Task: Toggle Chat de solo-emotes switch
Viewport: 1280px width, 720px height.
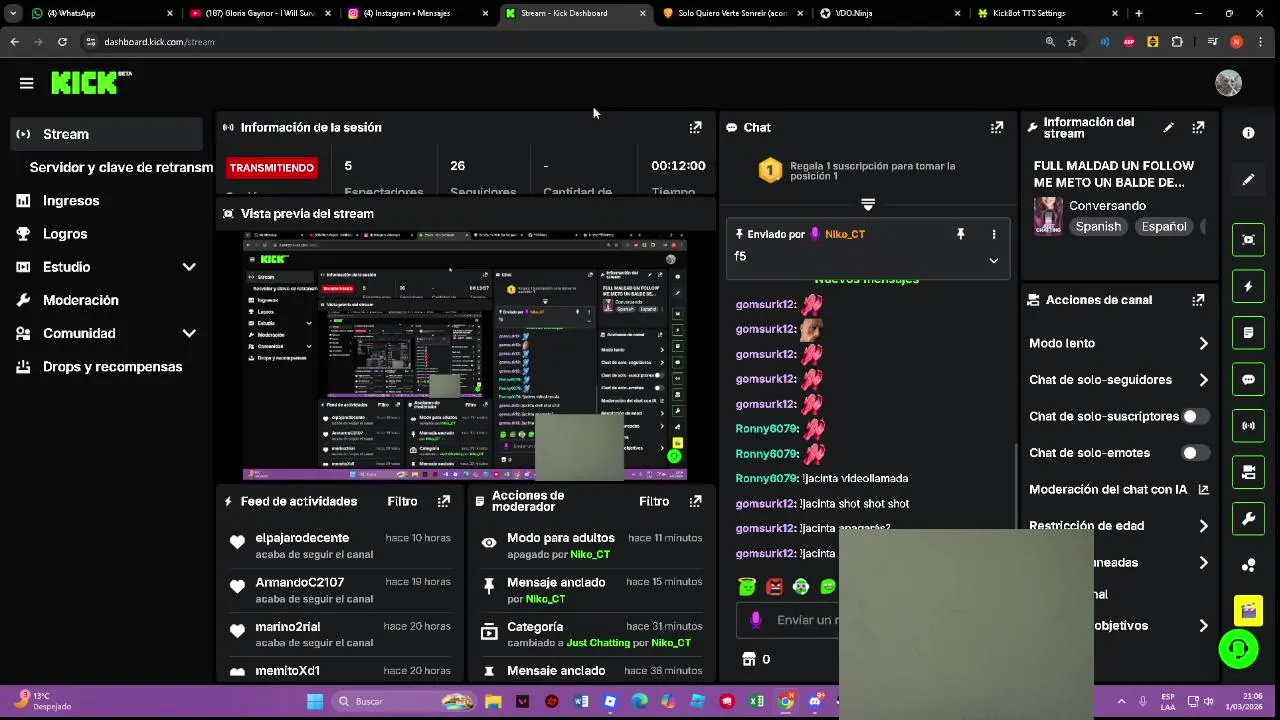Action: 1195,453
